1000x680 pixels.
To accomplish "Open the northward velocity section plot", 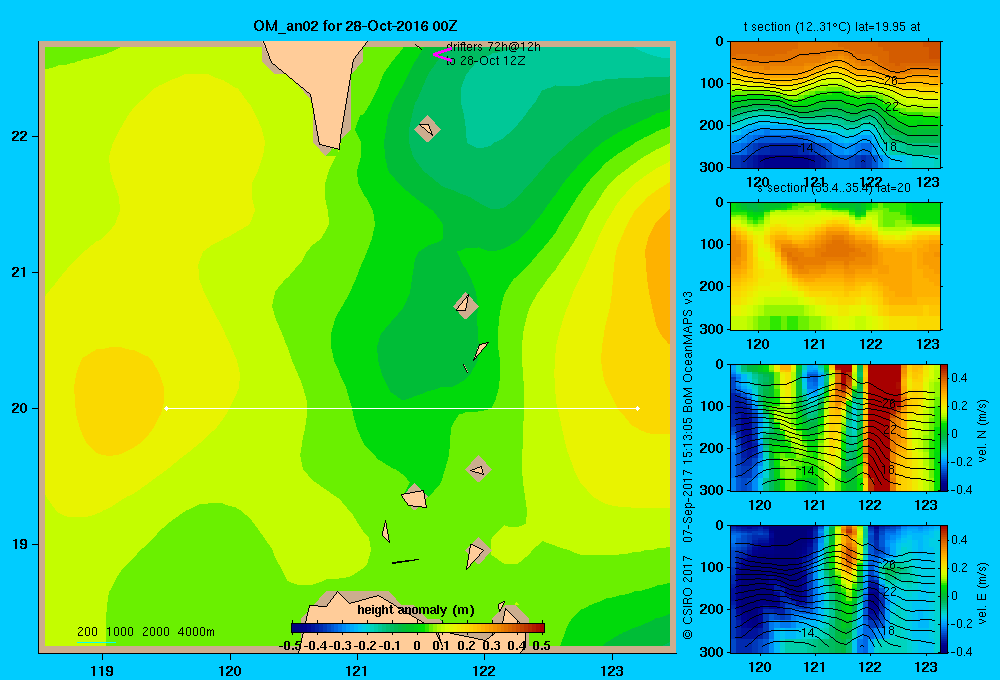I will (x=835, y=427).
